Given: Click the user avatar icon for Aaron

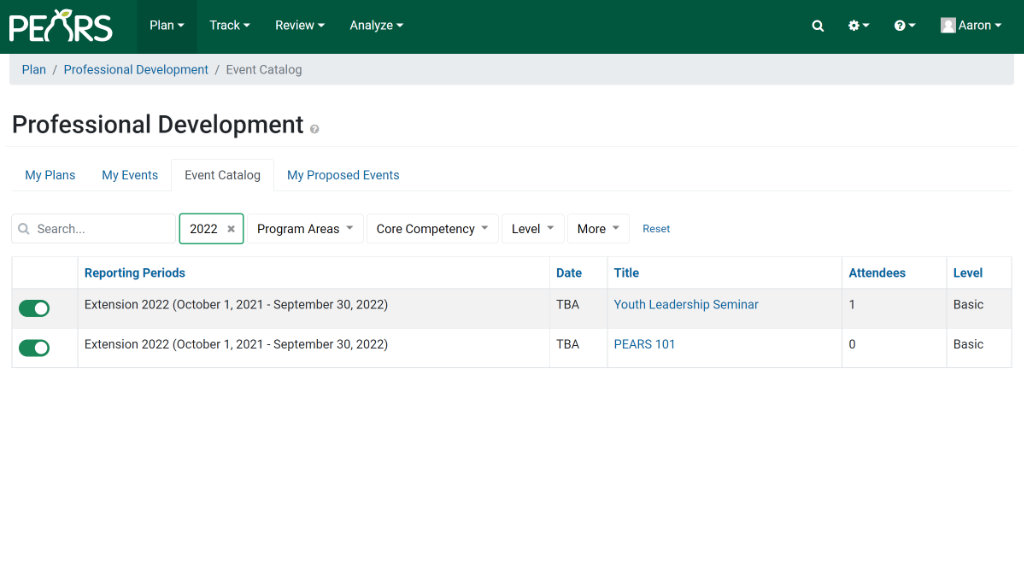Looking at the screenshot, I should [x=948, y=26].
